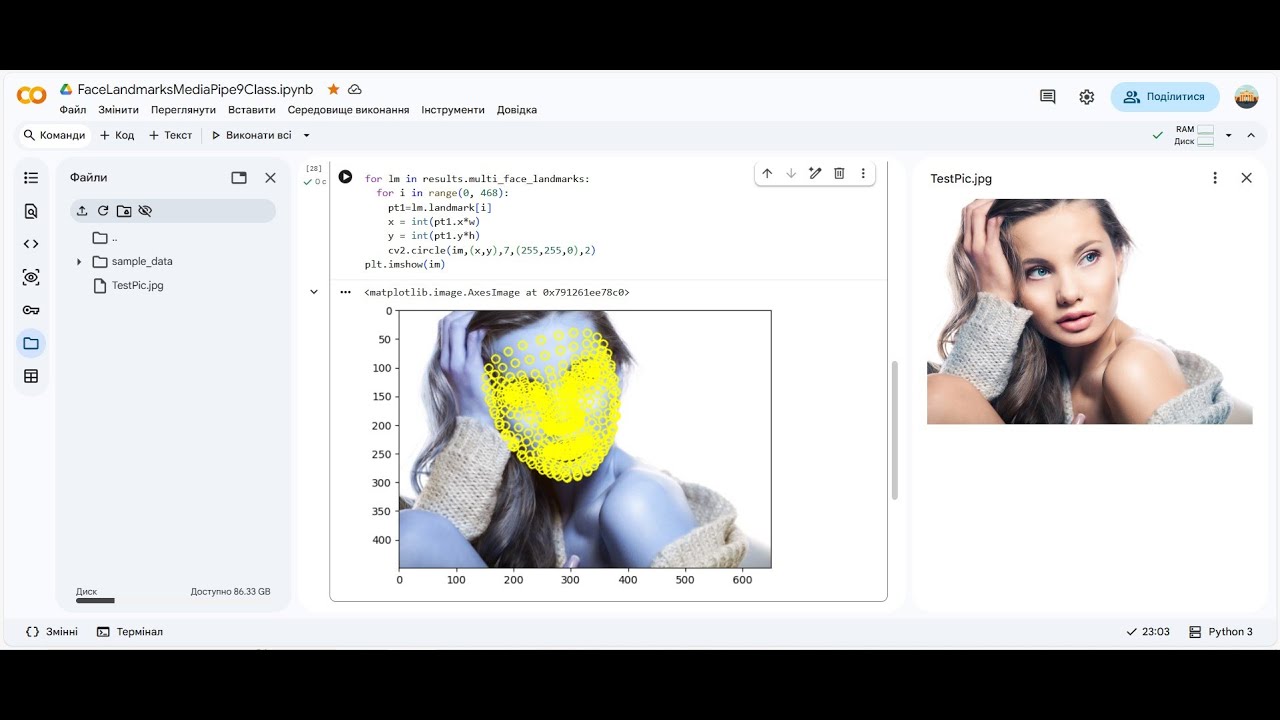Open the find and replace sidebar icon
The height and width of the screenshot is (720, 1280).
[31, 211]
